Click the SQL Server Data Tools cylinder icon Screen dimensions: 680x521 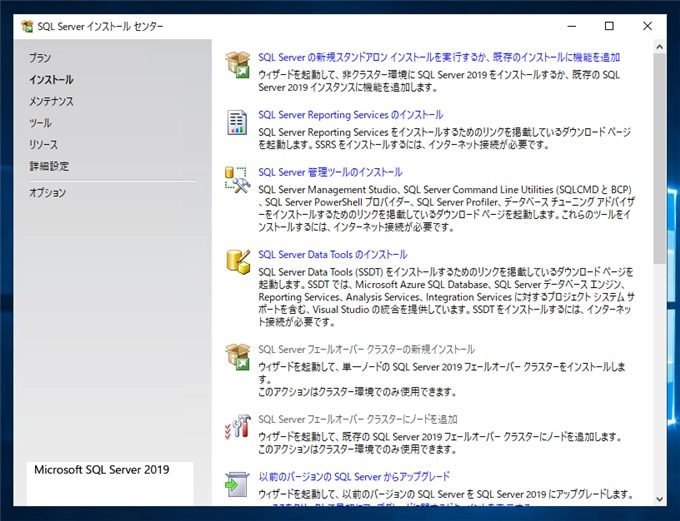[x=238, y=262]
